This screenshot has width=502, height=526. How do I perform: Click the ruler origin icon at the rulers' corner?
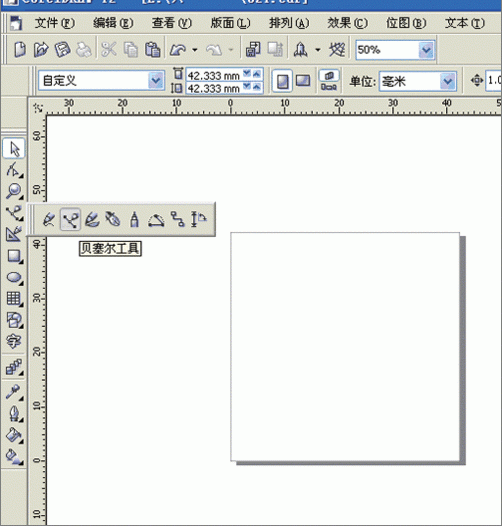point(38,108)
